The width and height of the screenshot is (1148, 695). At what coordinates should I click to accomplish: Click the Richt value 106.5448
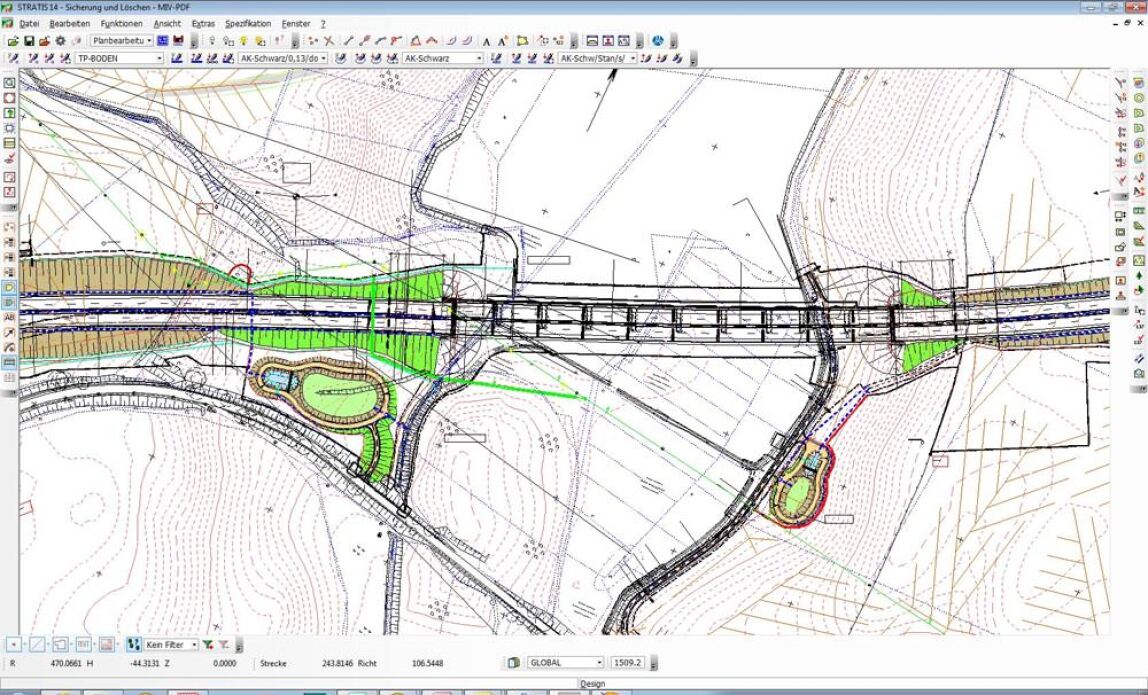(428, 663)
